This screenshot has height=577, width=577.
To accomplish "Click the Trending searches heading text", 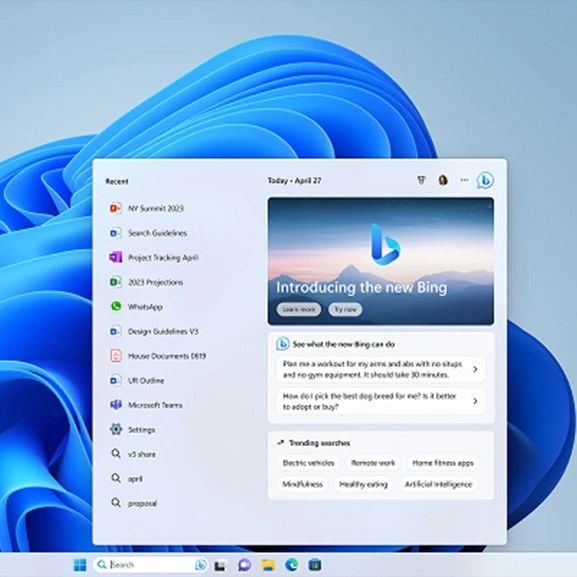I will point(319,443).
